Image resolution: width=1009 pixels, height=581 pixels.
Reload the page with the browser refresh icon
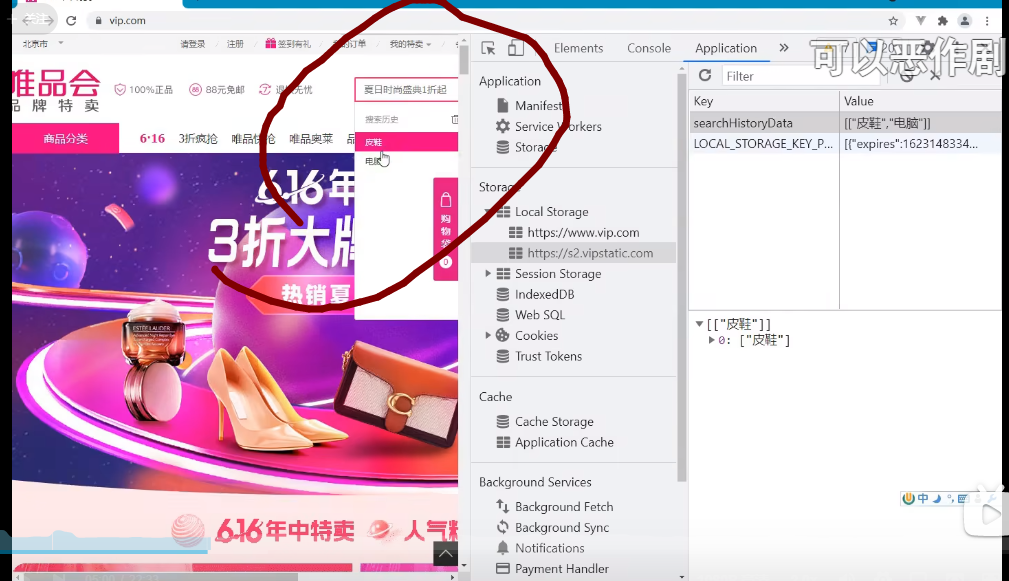coord(71,21)
